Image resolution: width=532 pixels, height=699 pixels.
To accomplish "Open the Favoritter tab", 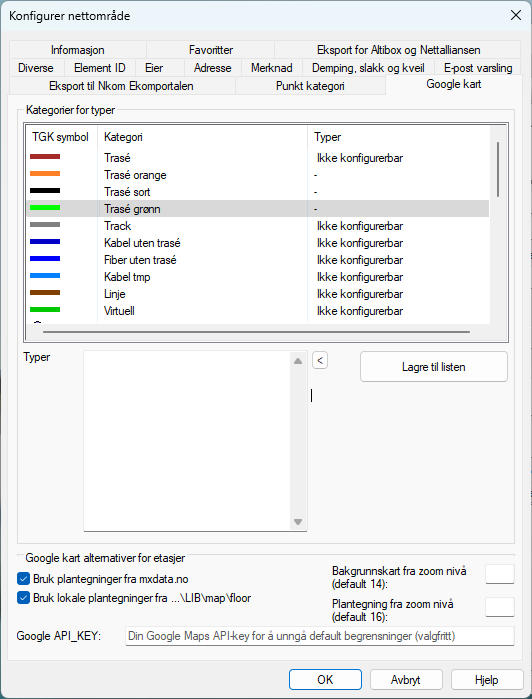I will click(x=210, y=49).
